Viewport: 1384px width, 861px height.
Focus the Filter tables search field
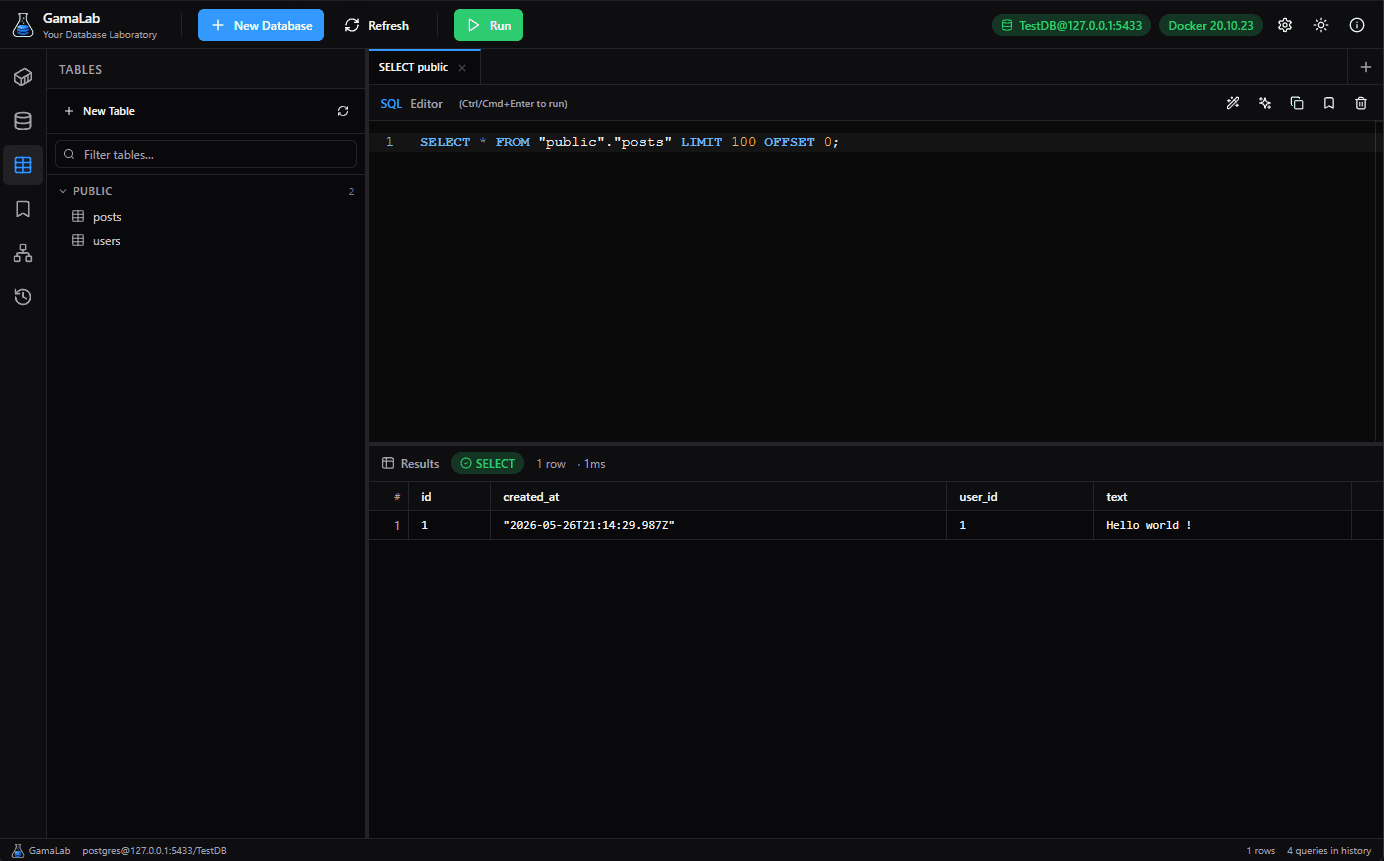[206, 154]
